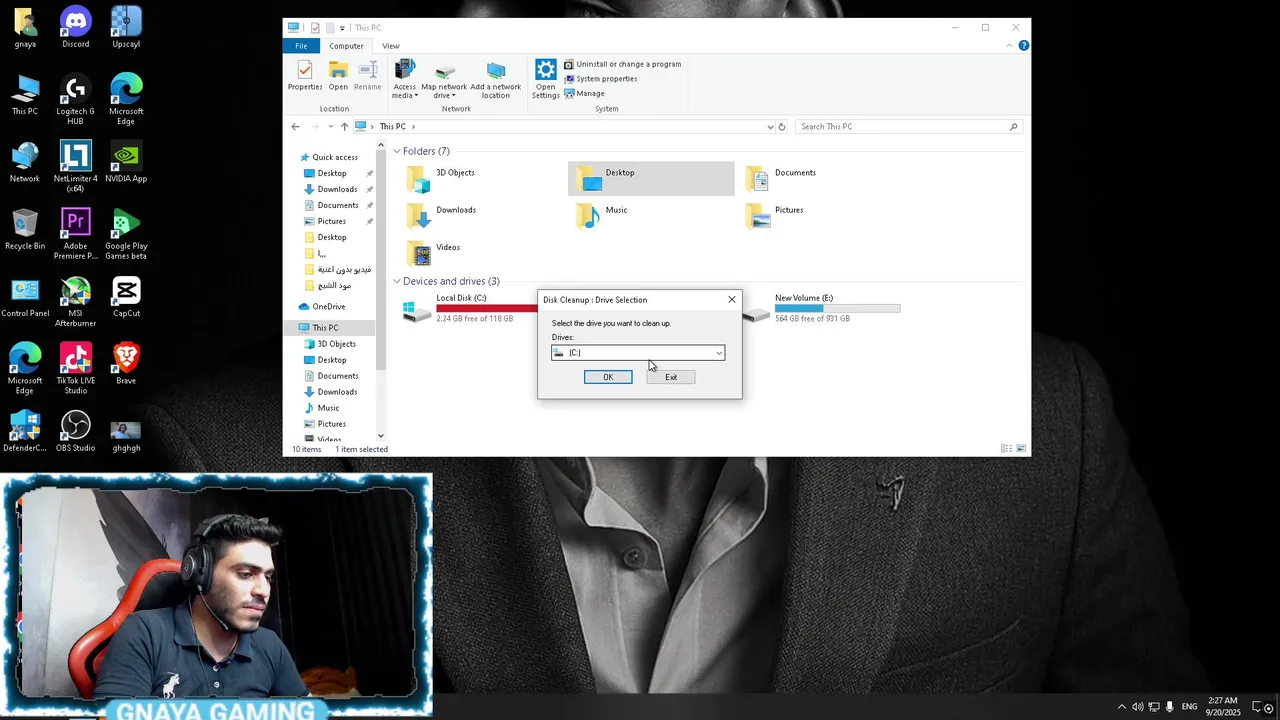
Task: Switch to large icons view button
Action: (1021, 449)
